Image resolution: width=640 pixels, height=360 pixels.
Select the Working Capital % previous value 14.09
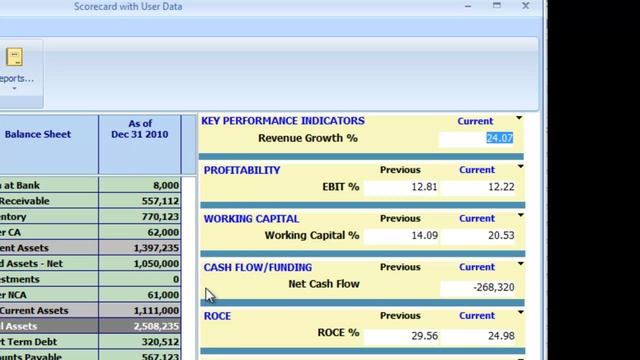(402, 236)
